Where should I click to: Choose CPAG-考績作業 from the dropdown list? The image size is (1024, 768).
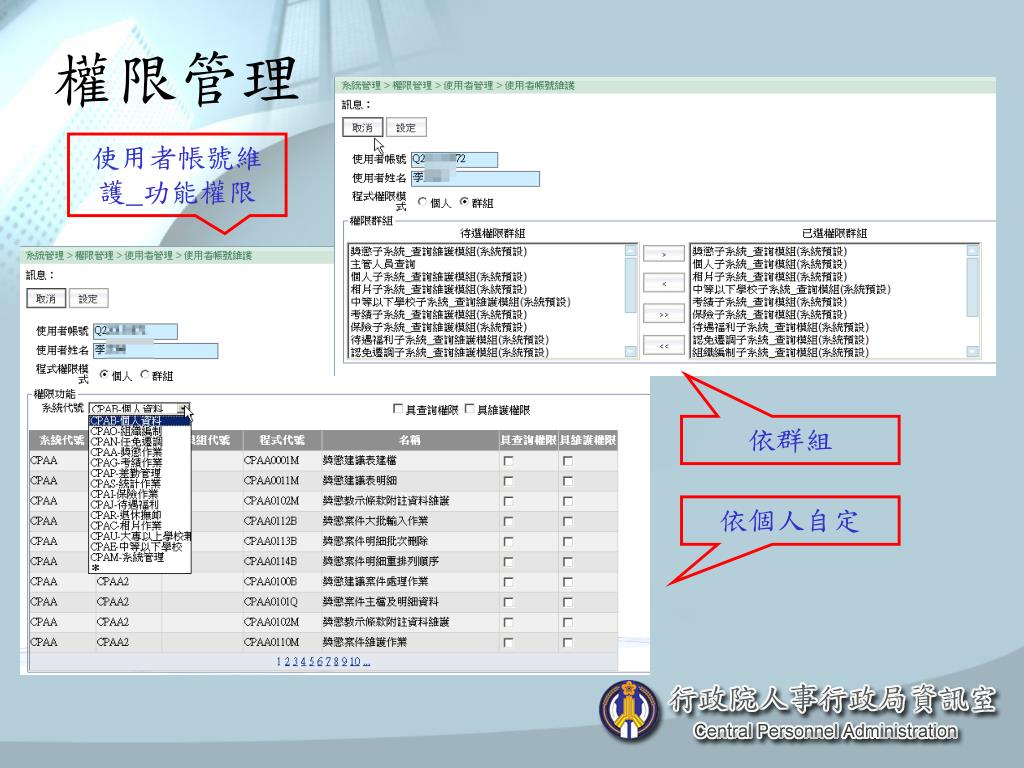click(x=140, y=462)
